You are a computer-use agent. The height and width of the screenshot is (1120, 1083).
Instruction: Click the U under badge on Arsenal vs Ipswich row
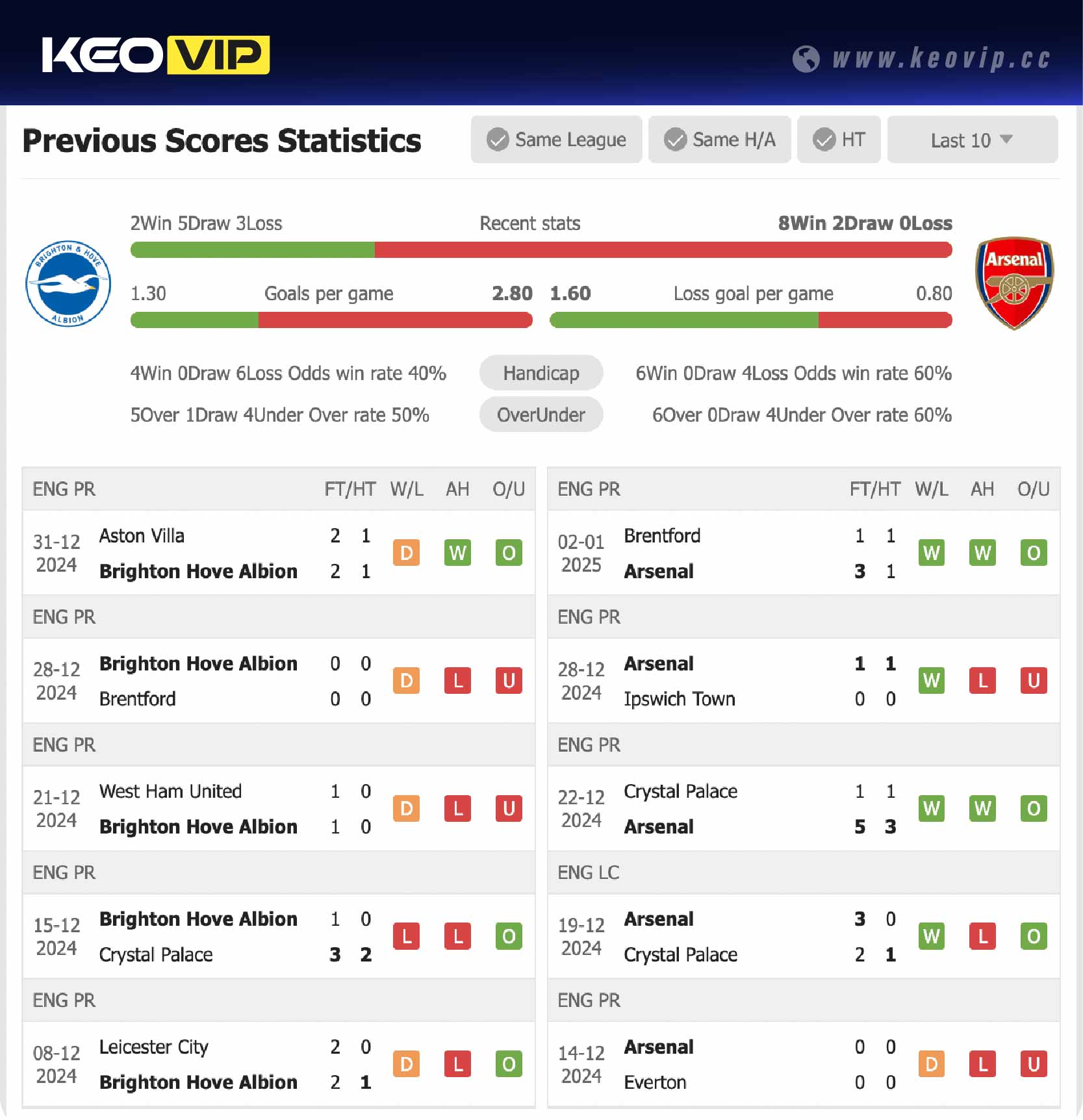pos(1033,681)
